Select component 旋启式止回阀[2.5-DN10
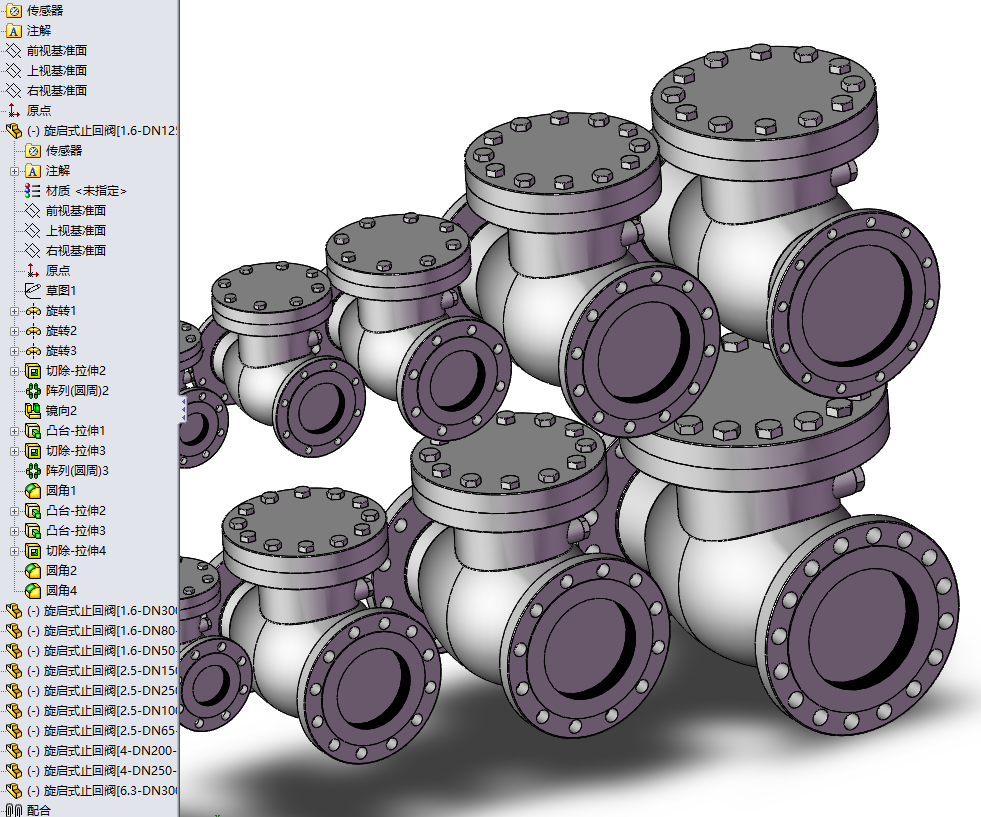 [x=103, y=711]
